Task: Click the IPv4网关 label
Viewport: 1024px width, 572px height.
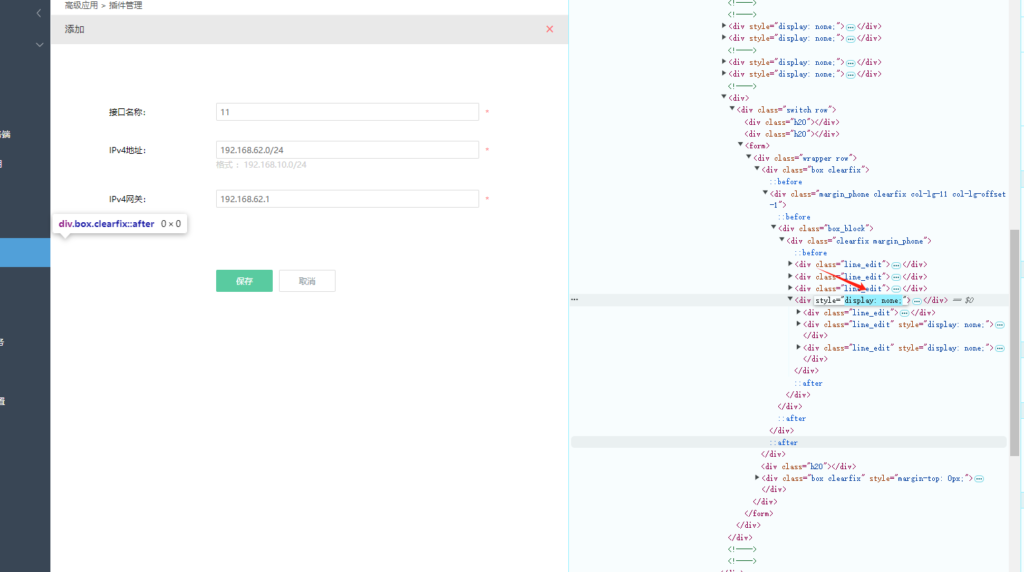Action: (127, 199)
